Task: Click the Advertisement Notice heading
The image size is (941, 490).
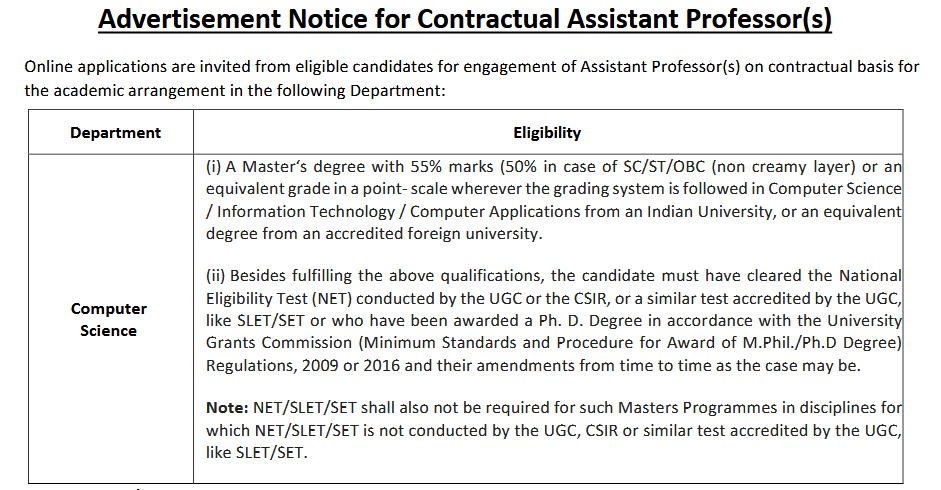Action: tap(465, 20)
